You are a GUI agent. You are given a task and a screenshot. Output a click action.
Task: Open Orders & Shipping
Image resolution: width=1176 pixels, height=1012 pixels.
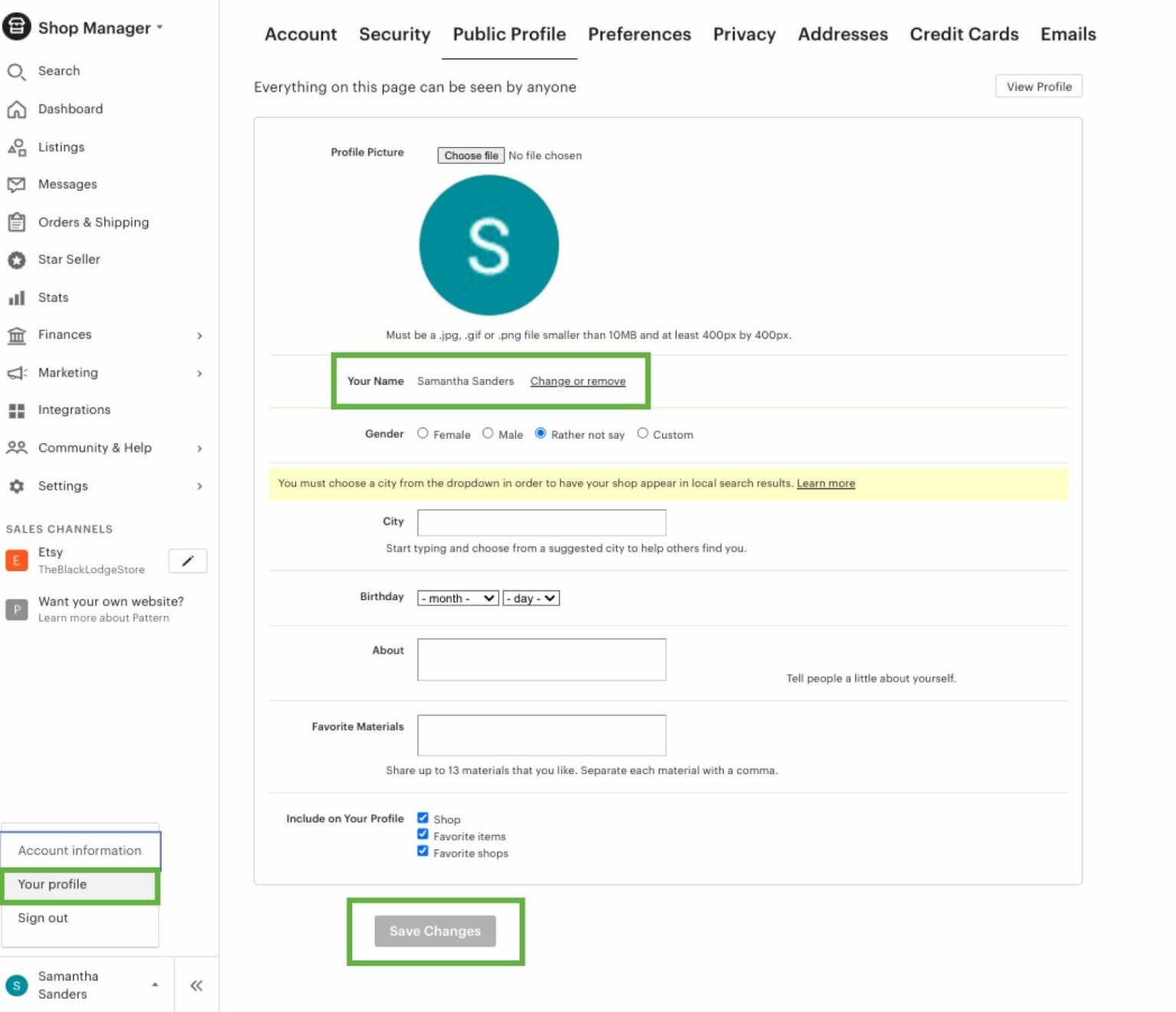coord(17,222)
